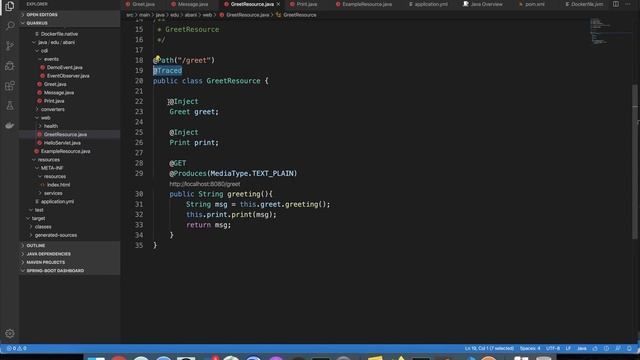Click the GreetResource class breadcrumb

(x=300, y=15)
